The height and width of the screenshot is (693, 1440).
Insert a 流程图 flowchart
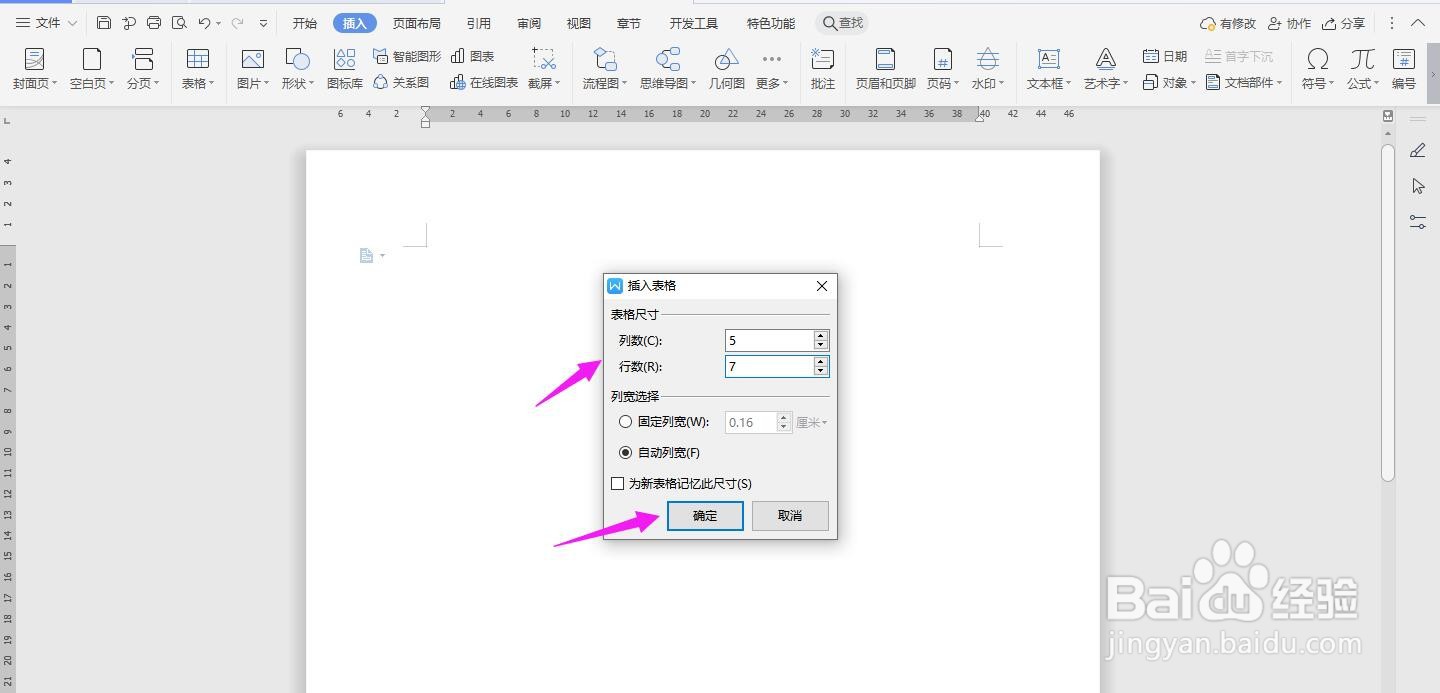605,69
